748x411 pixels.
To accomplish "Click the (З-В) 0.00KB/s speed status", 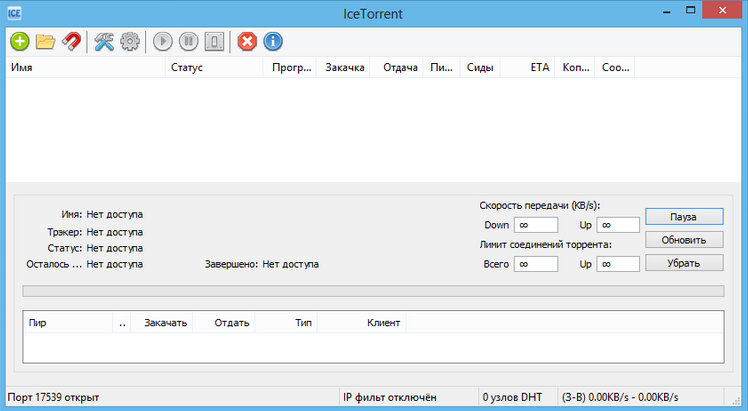I will [620, 397].
